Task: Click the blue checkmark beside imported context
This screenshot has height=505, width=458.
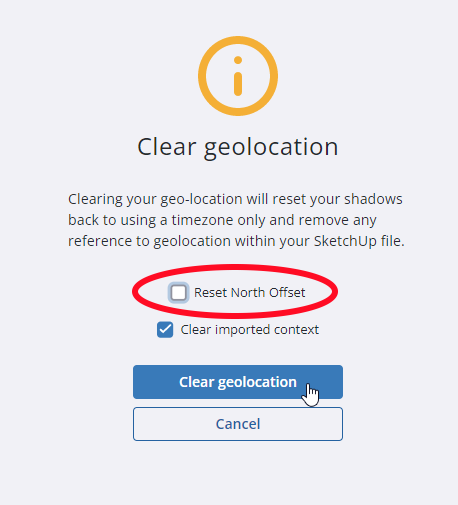Action: (x=165, y=330)
